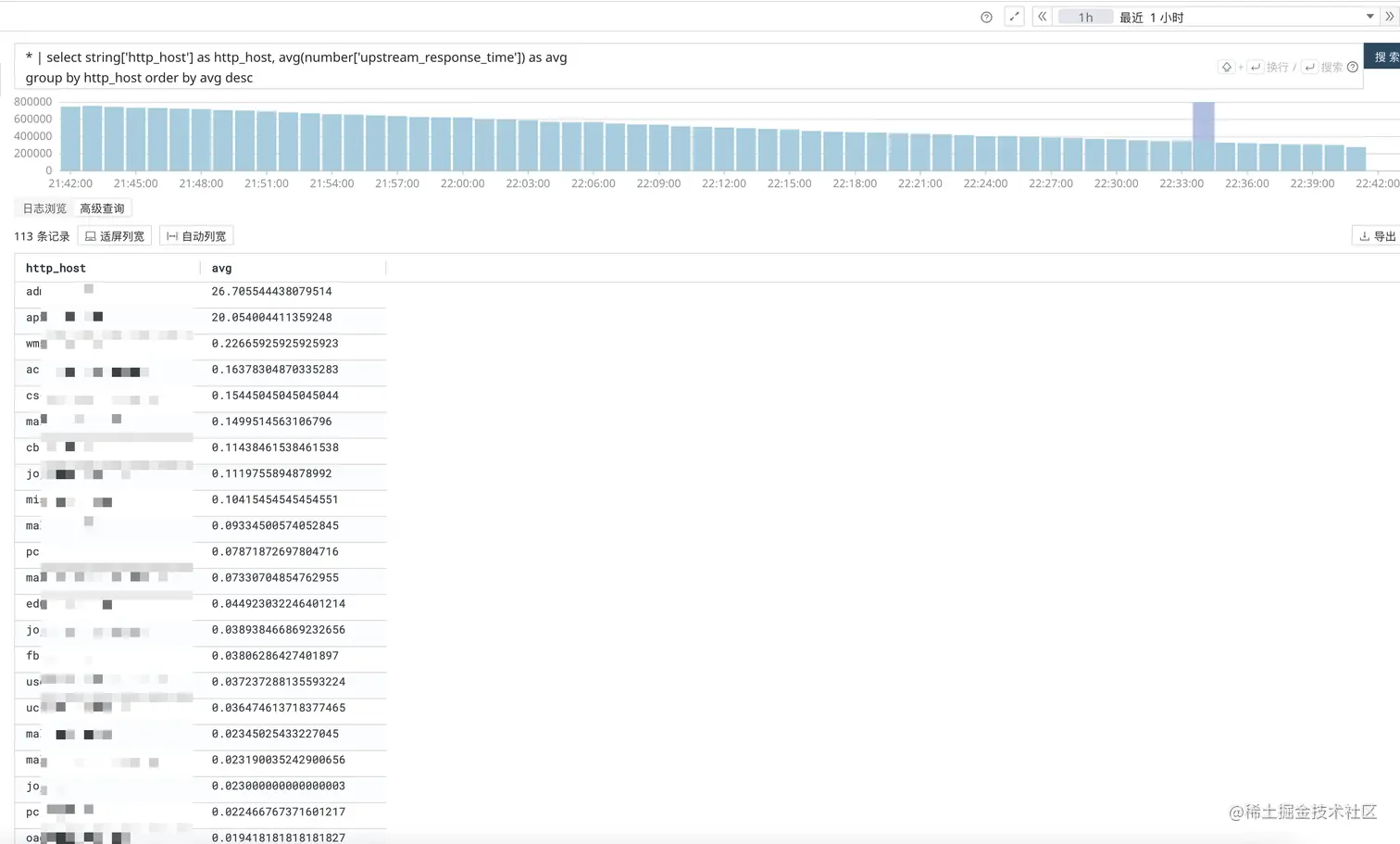Click the dark 搜索 search button
Viewport: 1400px width, 844px height.
click(1384, 57)
